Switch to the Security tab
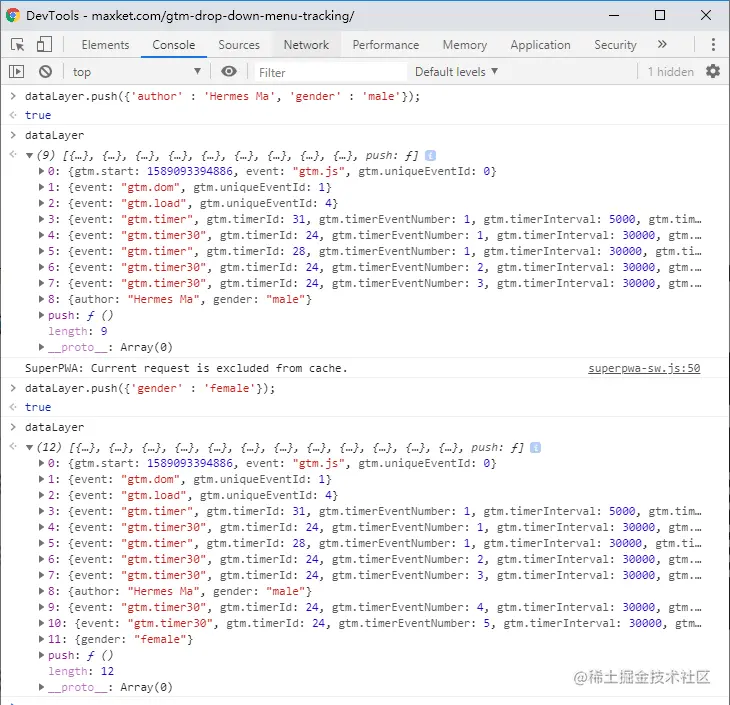This screenshot has height=705, width=730. (x=615, y=45)
